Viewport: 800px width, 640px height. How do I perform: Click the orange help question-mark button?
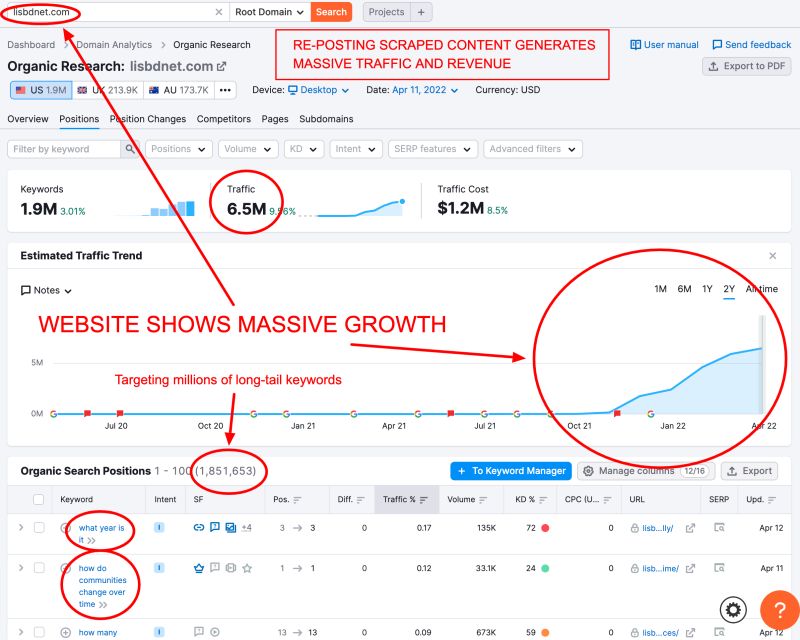pyautogui.click(x=779, y=611)
